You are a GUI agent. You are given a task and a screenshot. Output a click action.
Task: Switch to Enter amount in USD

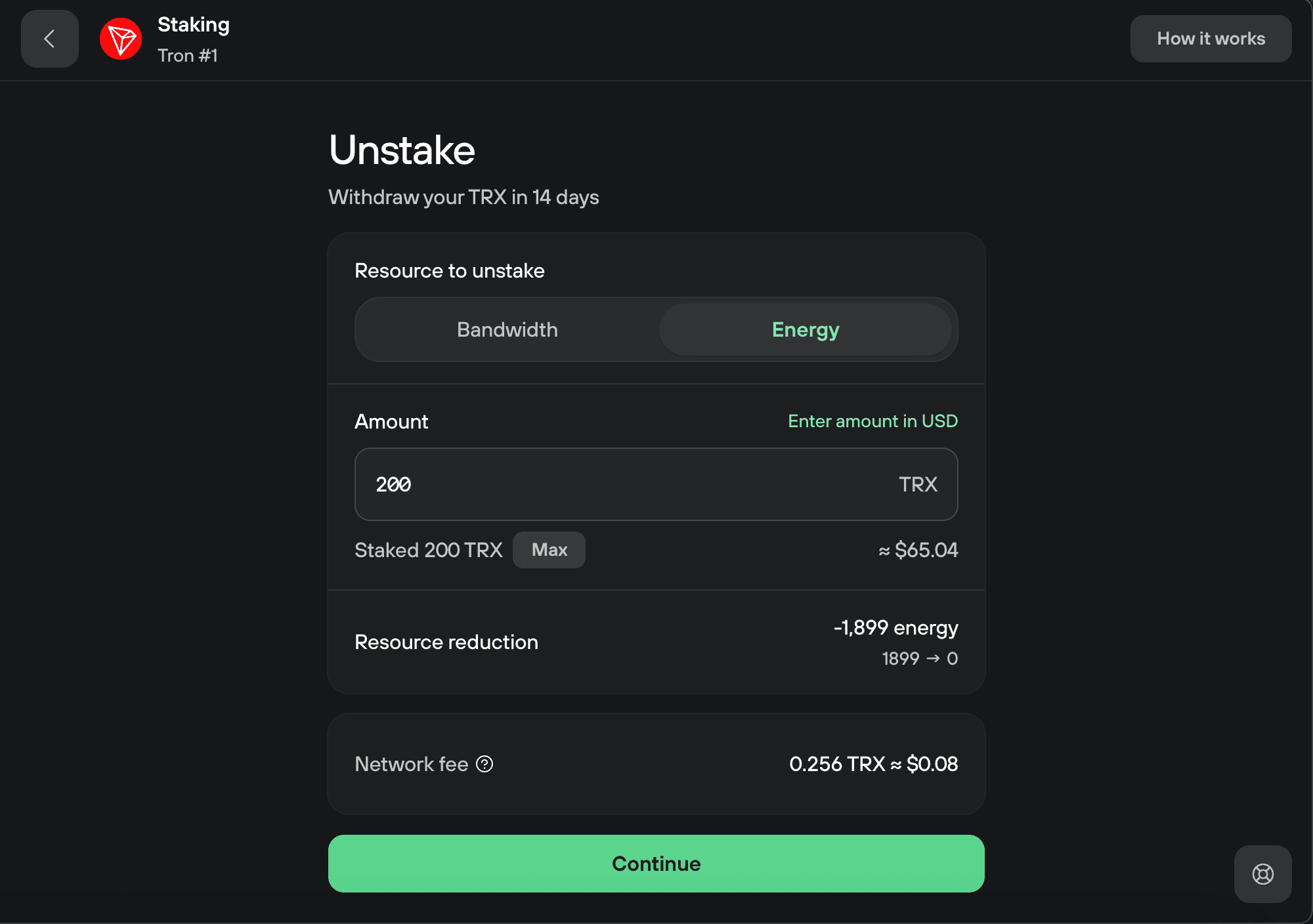click(x=872, y=421)
